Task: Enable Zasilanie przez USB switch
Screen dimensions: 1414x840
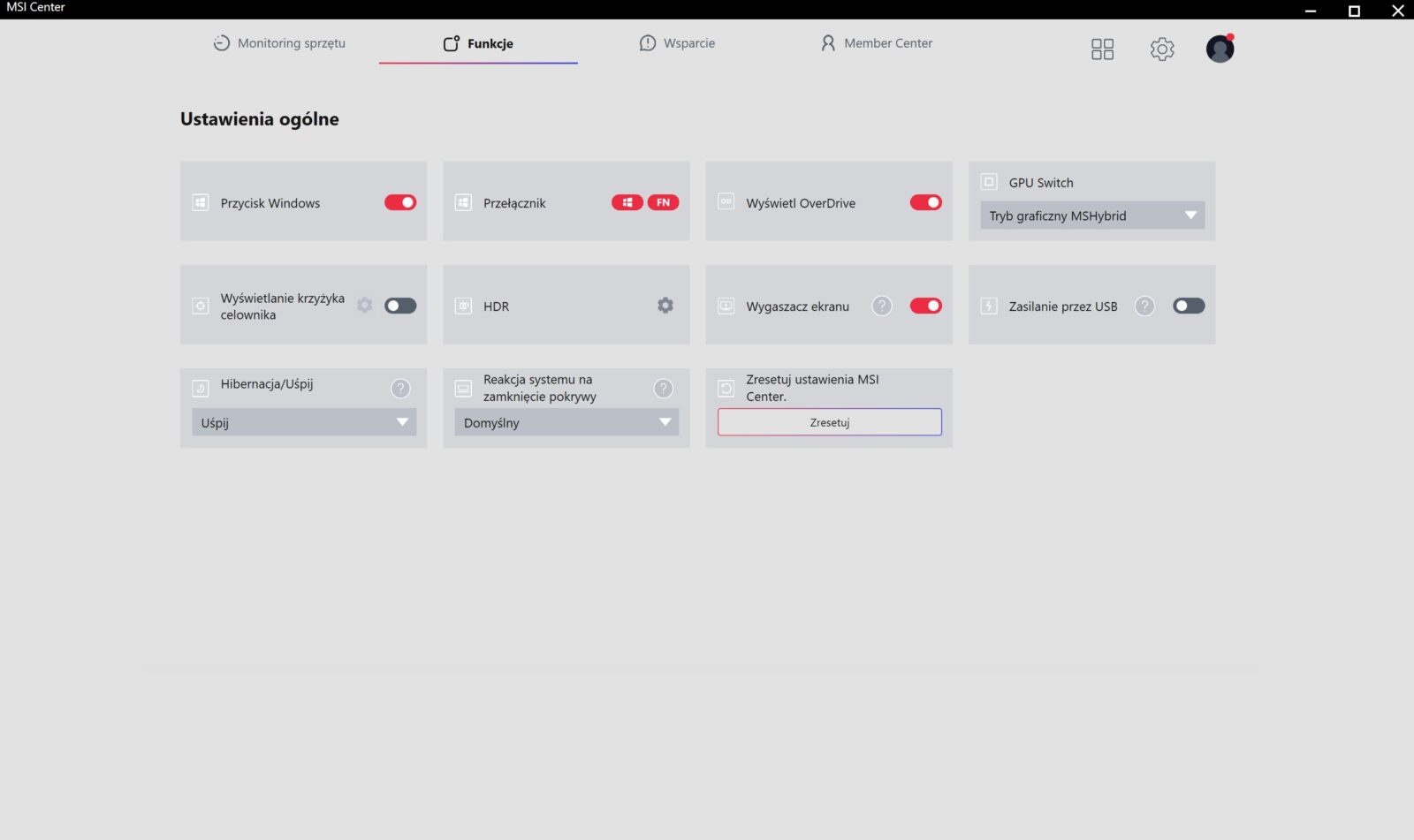Action: (x=1189, y=306)
